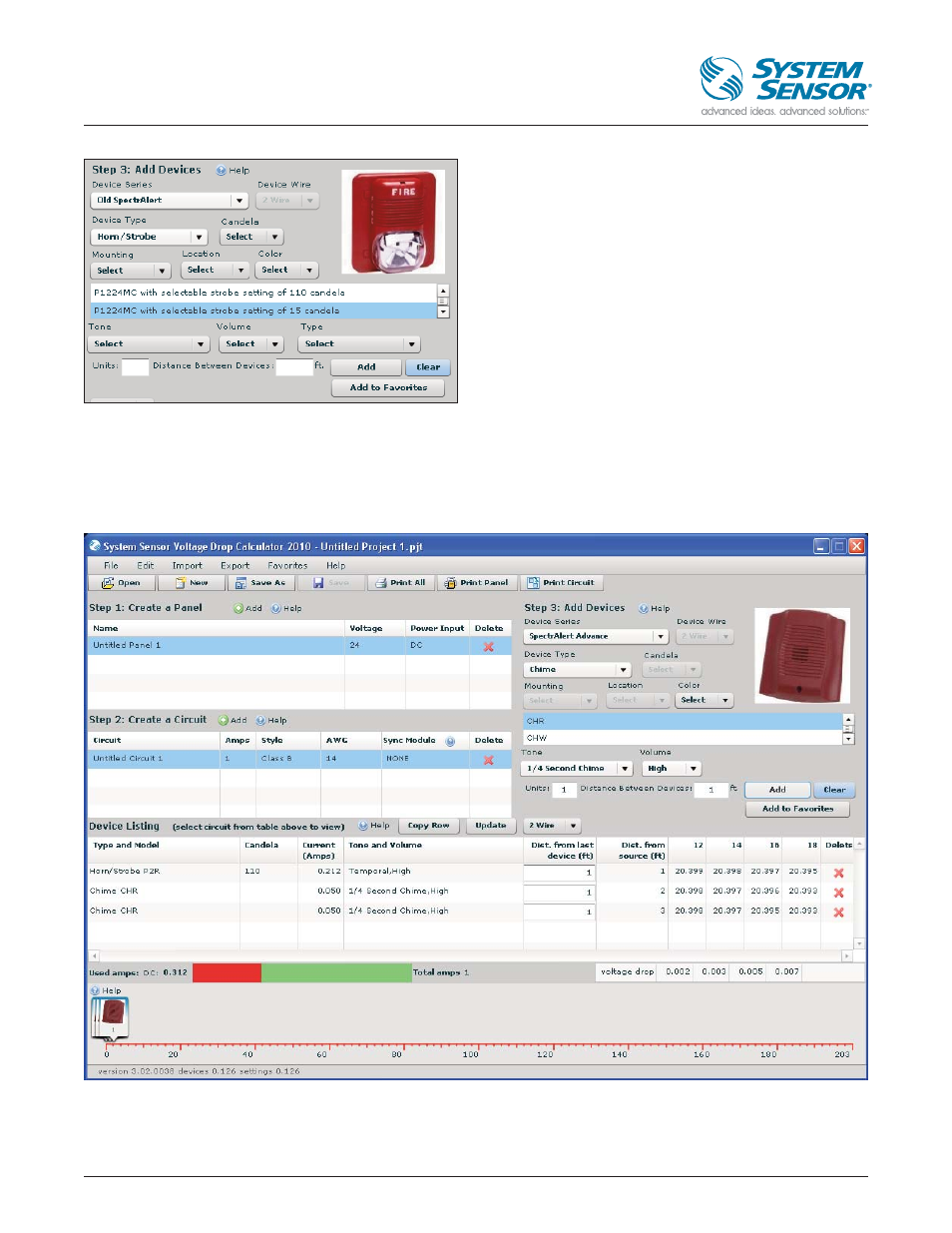Screen dimensions: 952x1233
Task: Open the Export menu
Action: coord(236,565)
